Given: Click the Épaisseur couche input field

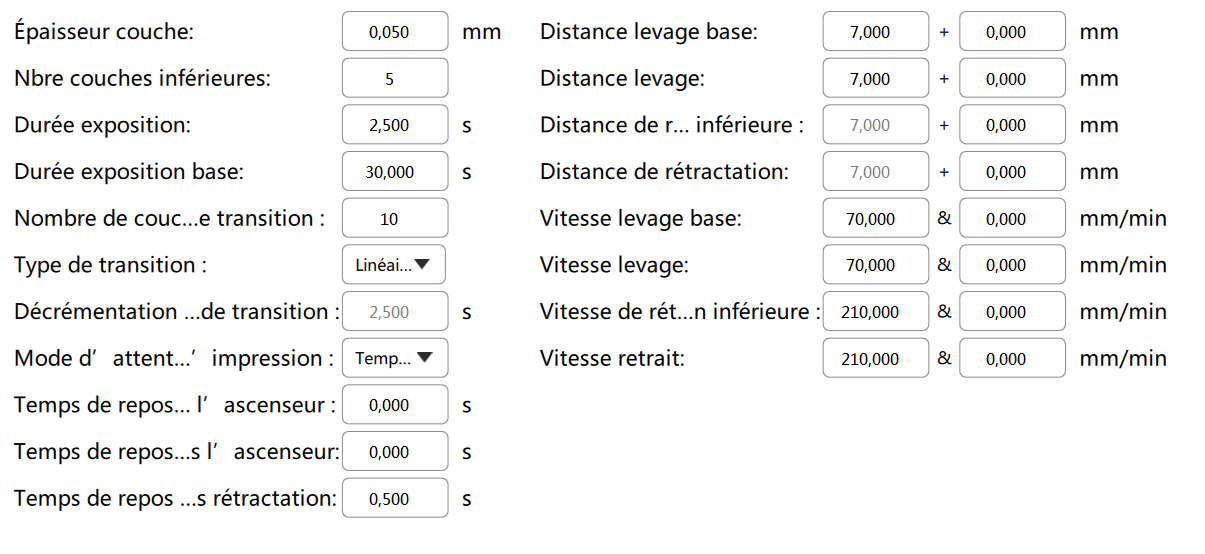Looking at the screenshot, I should click(394, 32).
